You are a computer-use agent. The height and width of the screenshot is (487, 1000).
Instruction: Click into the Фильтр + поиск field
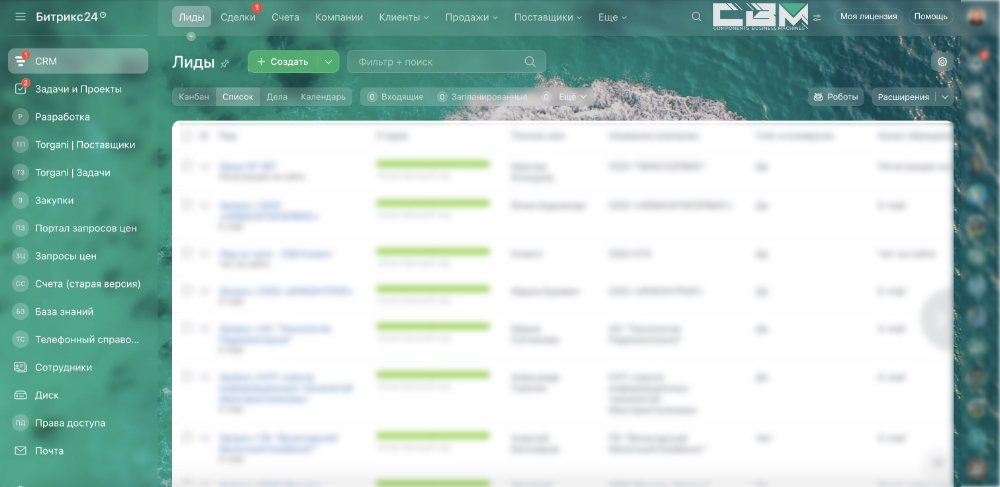pyautogui.click(x=435, y=62)
